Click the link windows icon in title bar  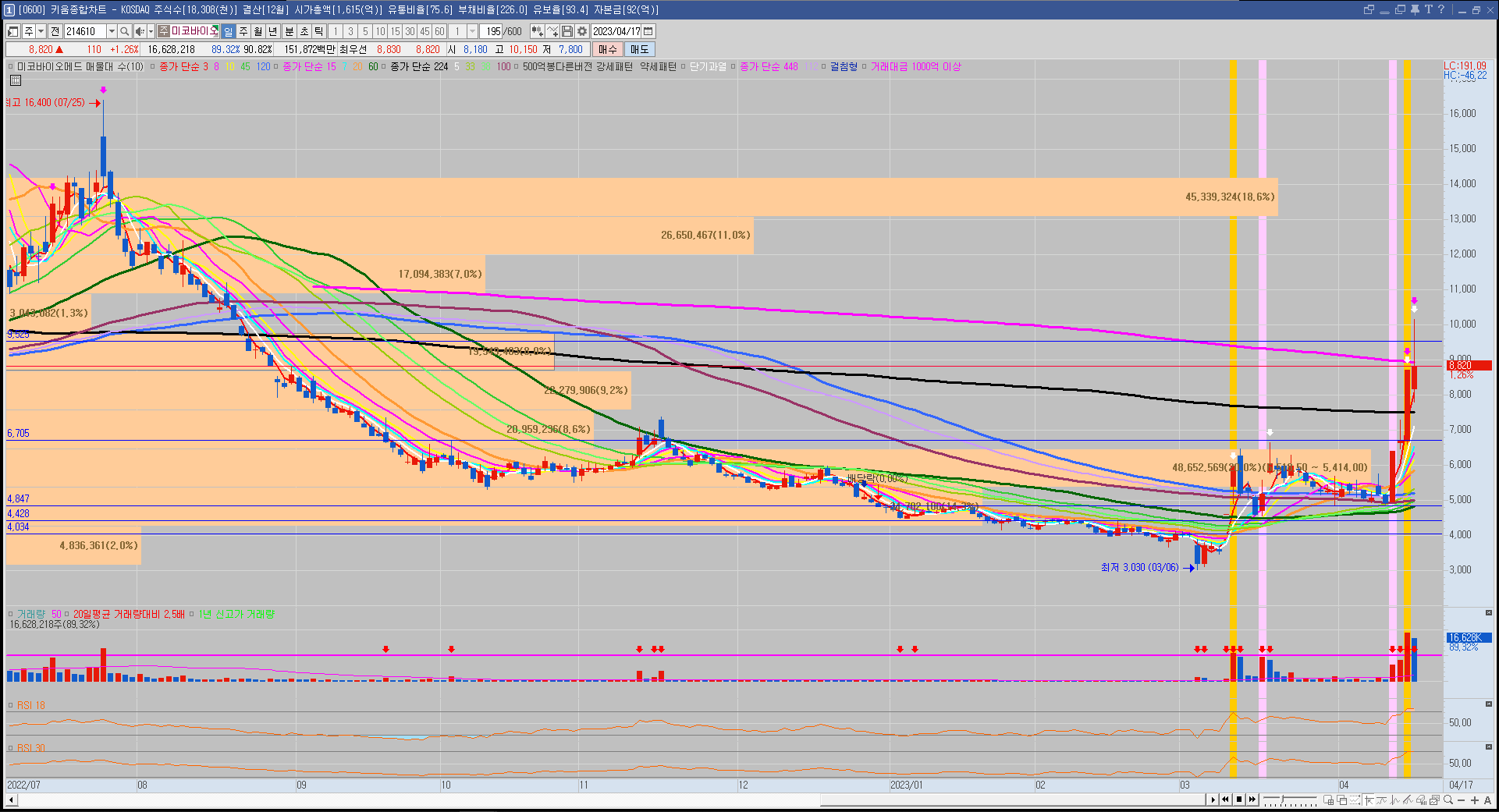coord(1369,9)
